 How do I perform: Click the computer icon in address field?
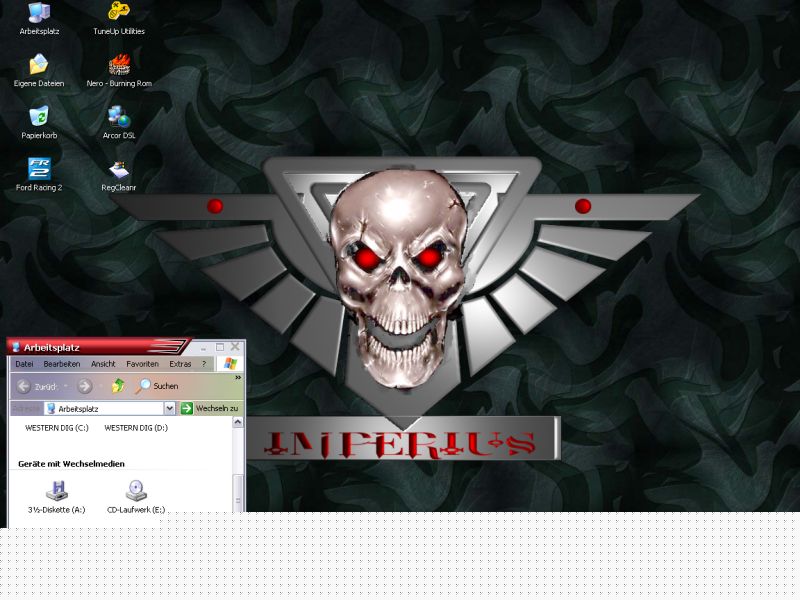pyautogui.click(x=51, y=409)
